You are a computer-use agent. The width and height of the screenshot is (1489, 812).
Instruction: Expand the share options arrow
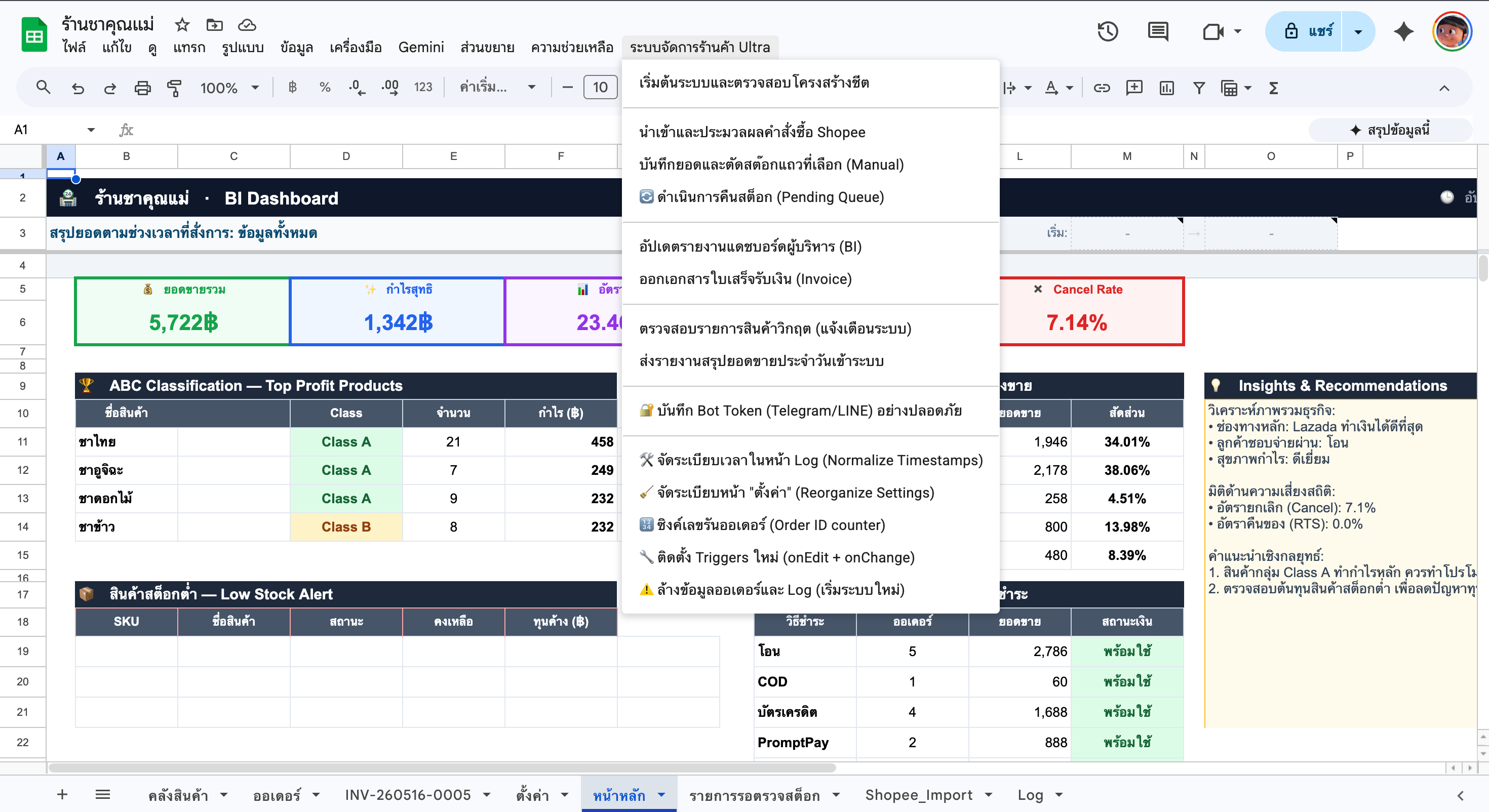click(1358, 31)
